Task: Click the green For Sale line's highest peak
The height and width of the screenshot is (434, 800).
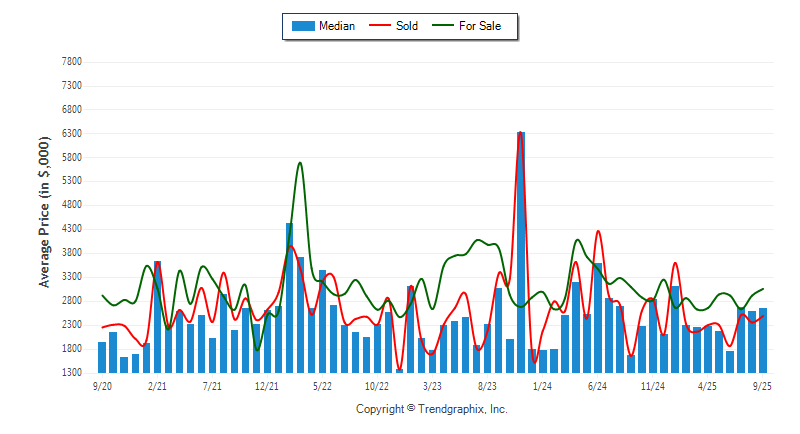Action: point(300,163)
